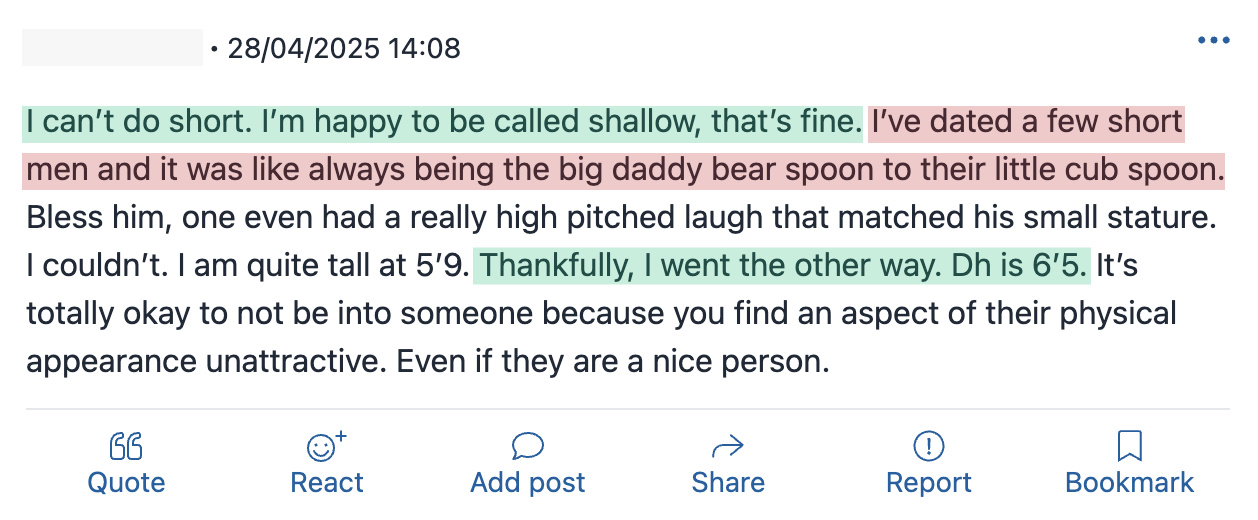1258x520 pixels.
Task: Click the blanked-out poster username
Action: pyautogui.click(x=112, y=48)
